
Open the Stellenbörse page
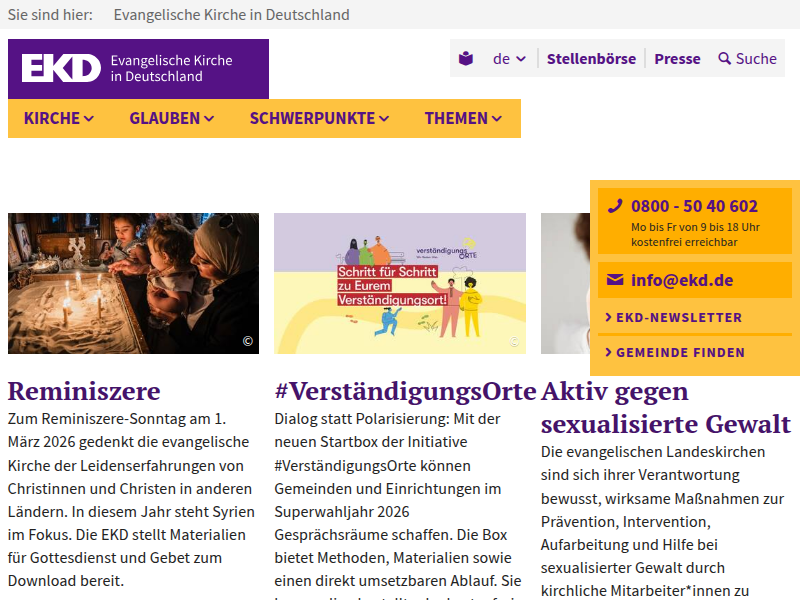click(590, 59)
